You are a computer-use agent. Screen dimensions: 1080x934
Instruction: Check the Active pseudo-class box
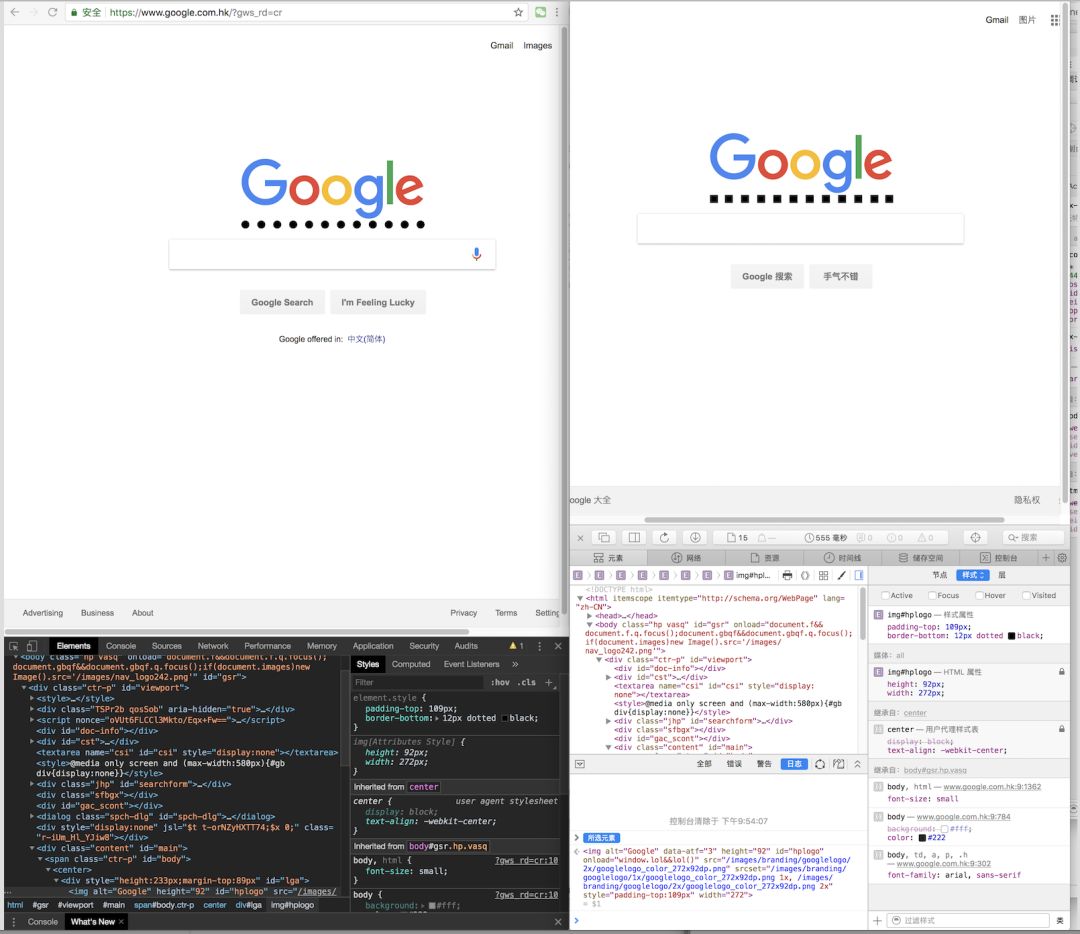(x=886, y=596)
